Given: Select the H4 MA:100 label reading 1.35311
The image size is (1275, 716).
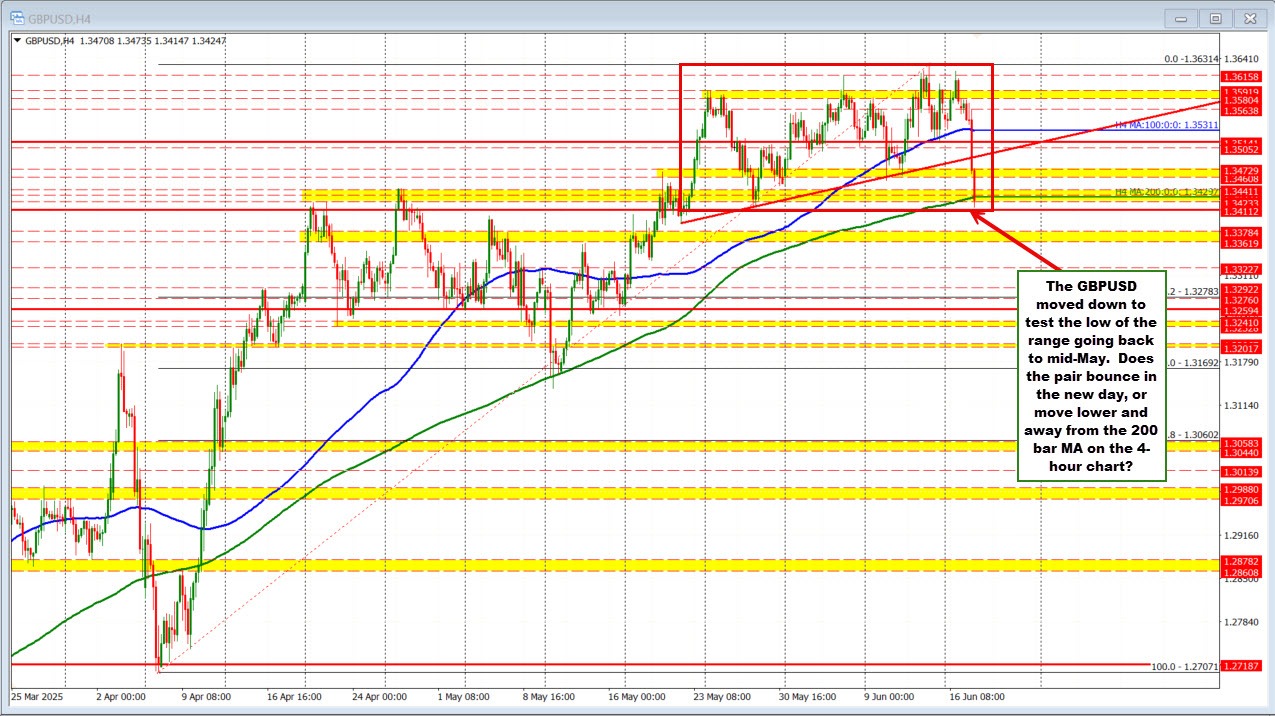Looking at the screenshot, I should tap(1166, 125).
